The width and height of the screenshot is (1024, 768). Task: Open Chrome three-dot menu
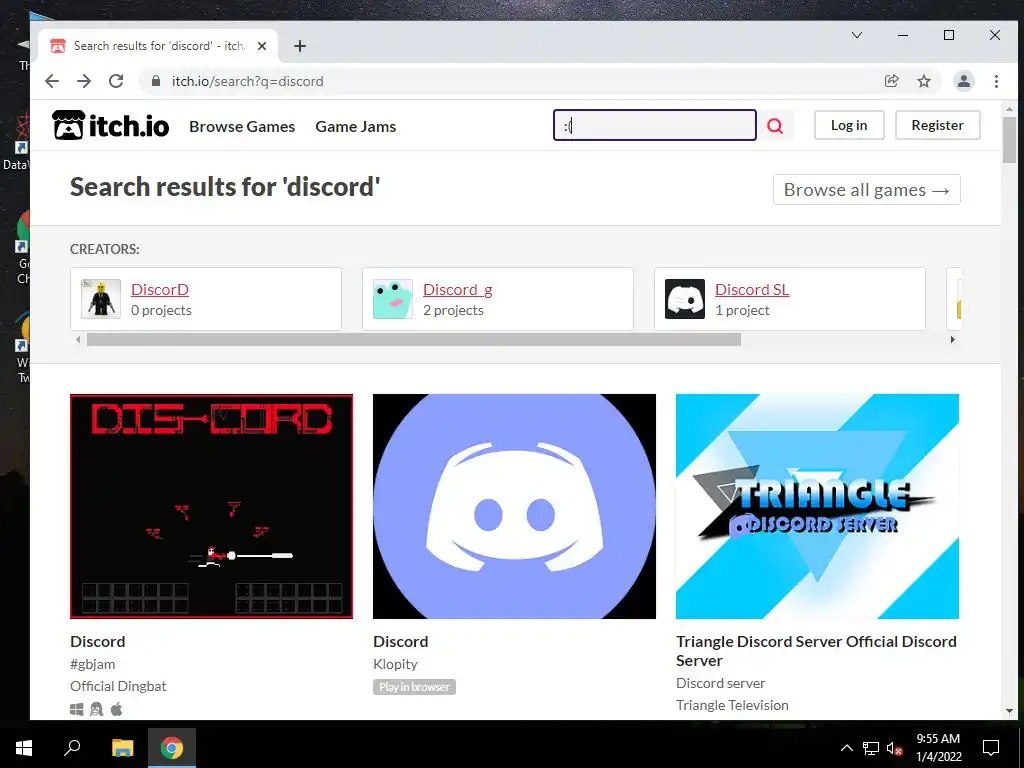(996, 81)
